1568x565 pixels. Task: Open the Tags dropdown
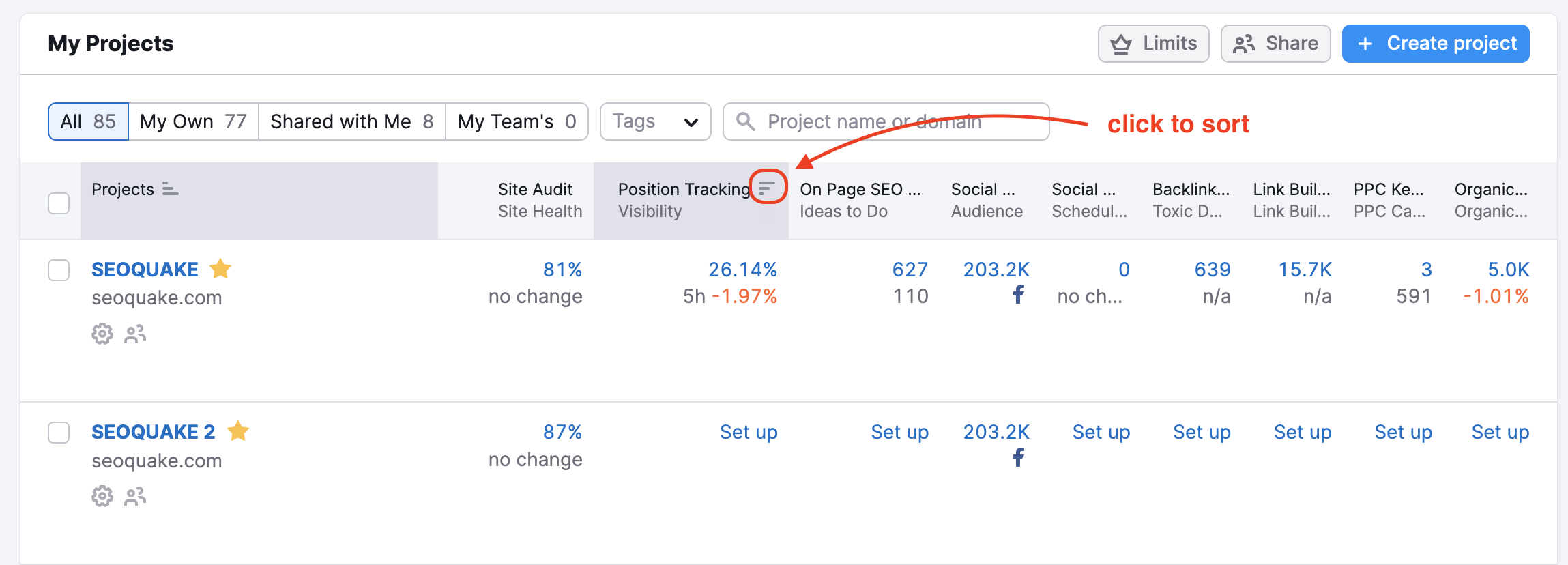[x=656, y=121]
